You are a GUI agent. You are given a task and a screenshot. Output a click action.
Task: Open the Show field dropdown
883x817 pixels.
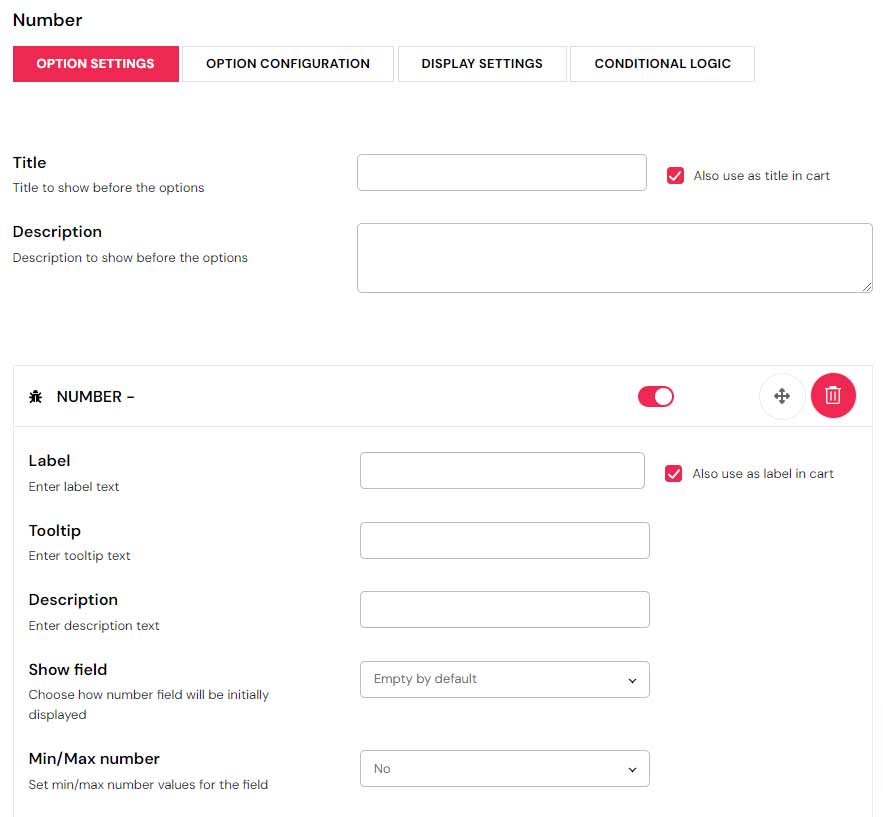pyautogui.click(x=504, y=679)
